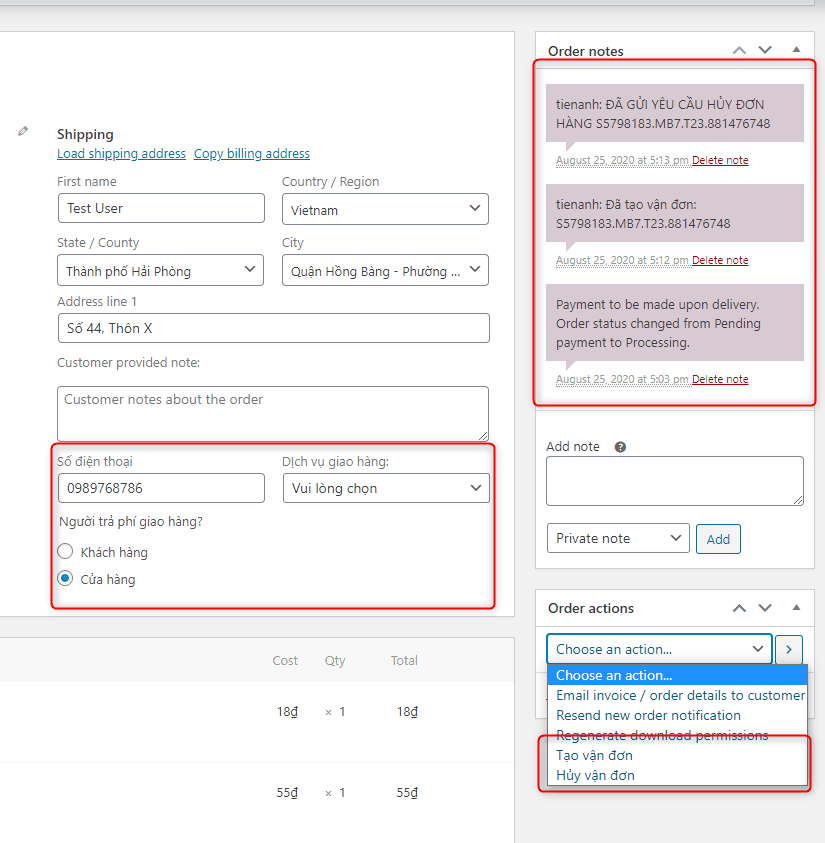
Task: Click the First name input field
Action: [161, 208]
